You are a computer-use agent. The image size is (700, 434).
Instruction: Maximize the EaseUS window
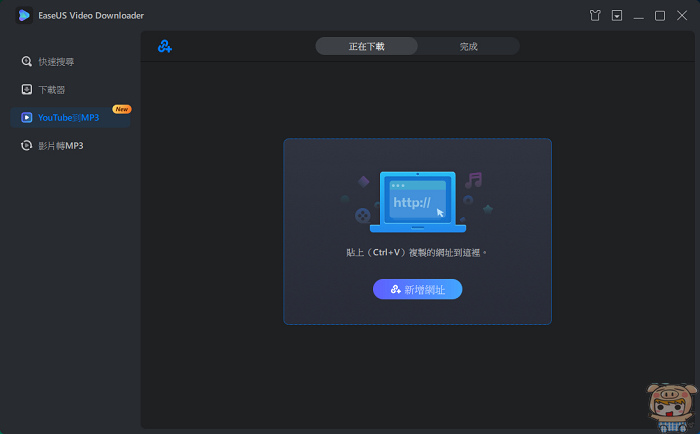tap(660, 16)
